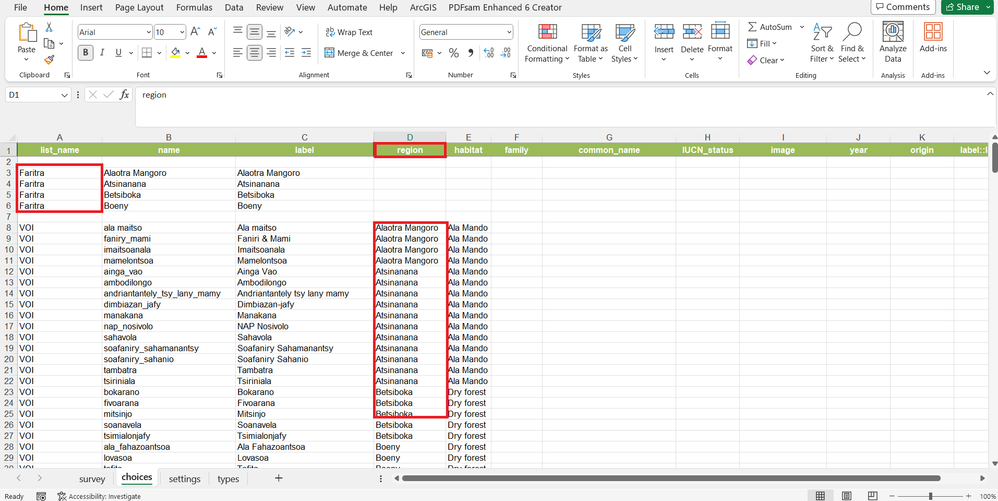Apply italic formatting

click(x=102, y=53)
